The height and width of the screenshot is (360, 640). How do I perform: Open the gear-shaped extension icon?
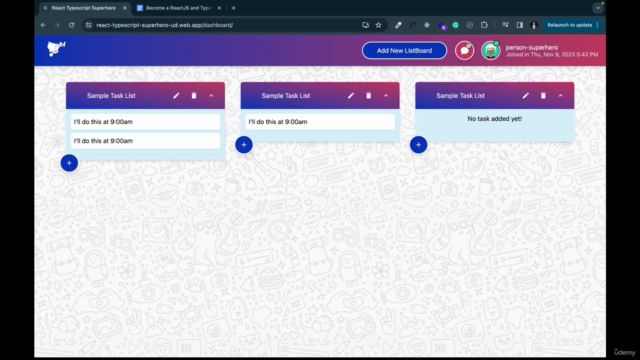[427, 25]
